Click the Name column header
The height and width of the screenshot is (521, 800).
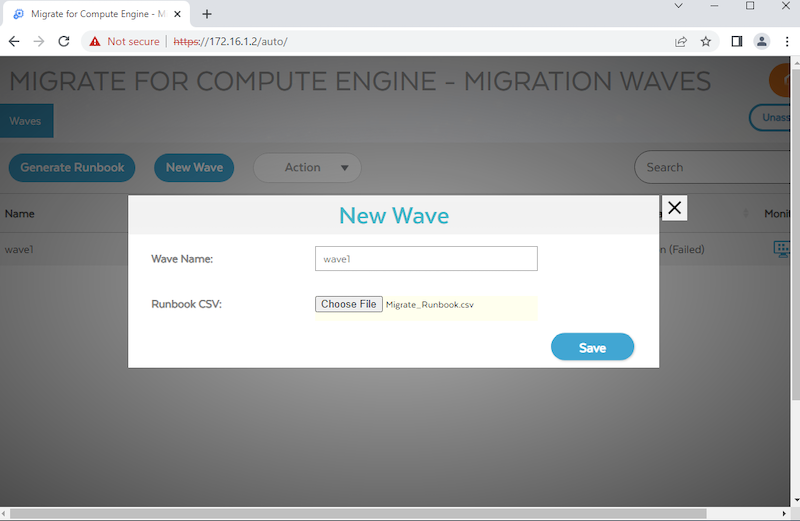pyautogui.click(x=20, y=214)
